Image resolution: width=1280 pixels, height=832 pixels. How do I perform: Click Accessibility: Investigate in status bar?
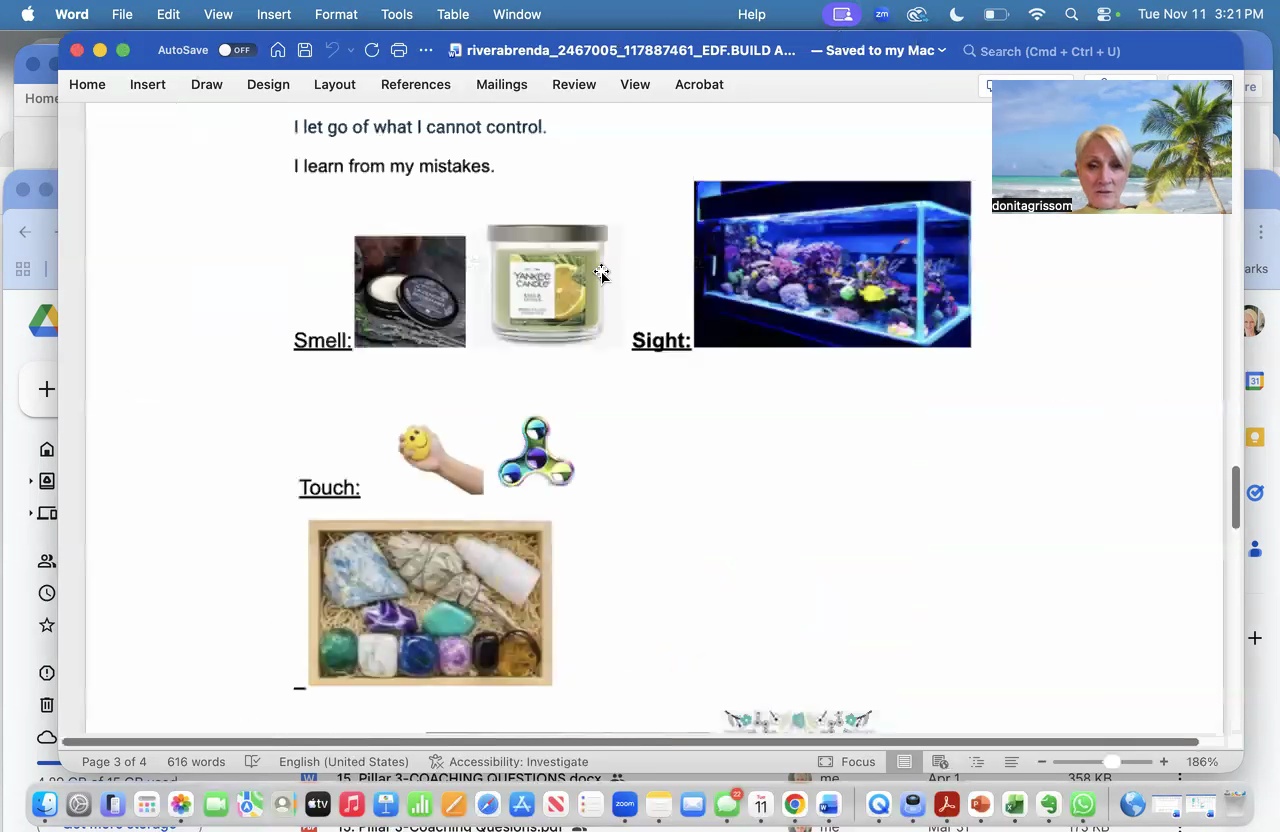[x=508, y=761]
